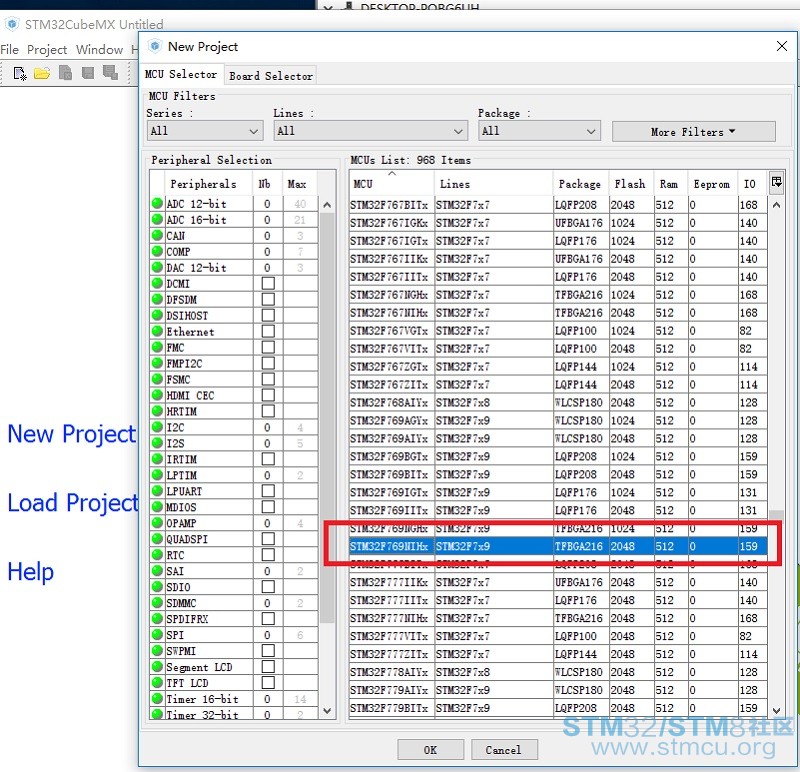Select the STM32F768AIYx MCU row

pyautogui.click(x=558, y=402)
